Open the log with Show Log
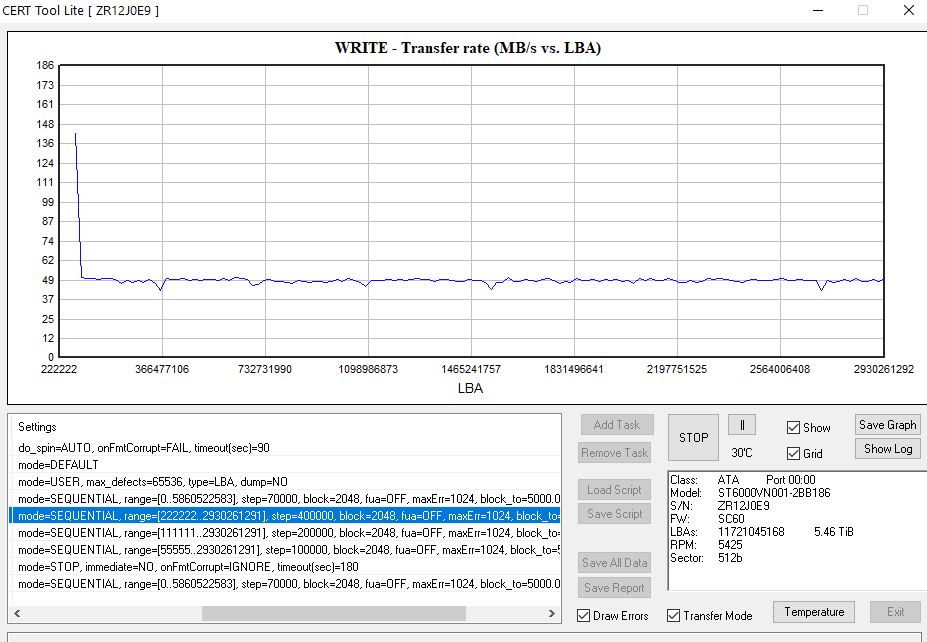The image size is (927, 642). tap(887, 449)
